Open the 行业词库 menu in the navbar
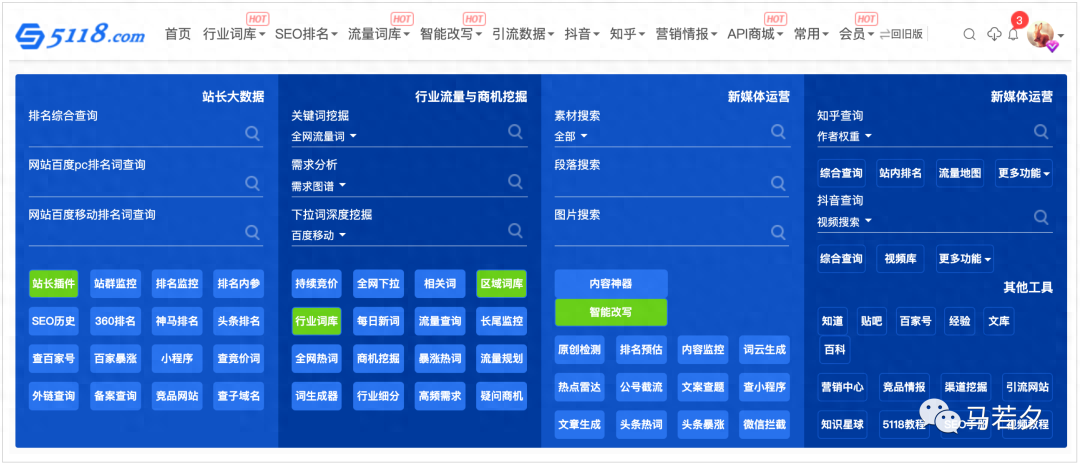The image size is (1080, 466). point(234,34)
